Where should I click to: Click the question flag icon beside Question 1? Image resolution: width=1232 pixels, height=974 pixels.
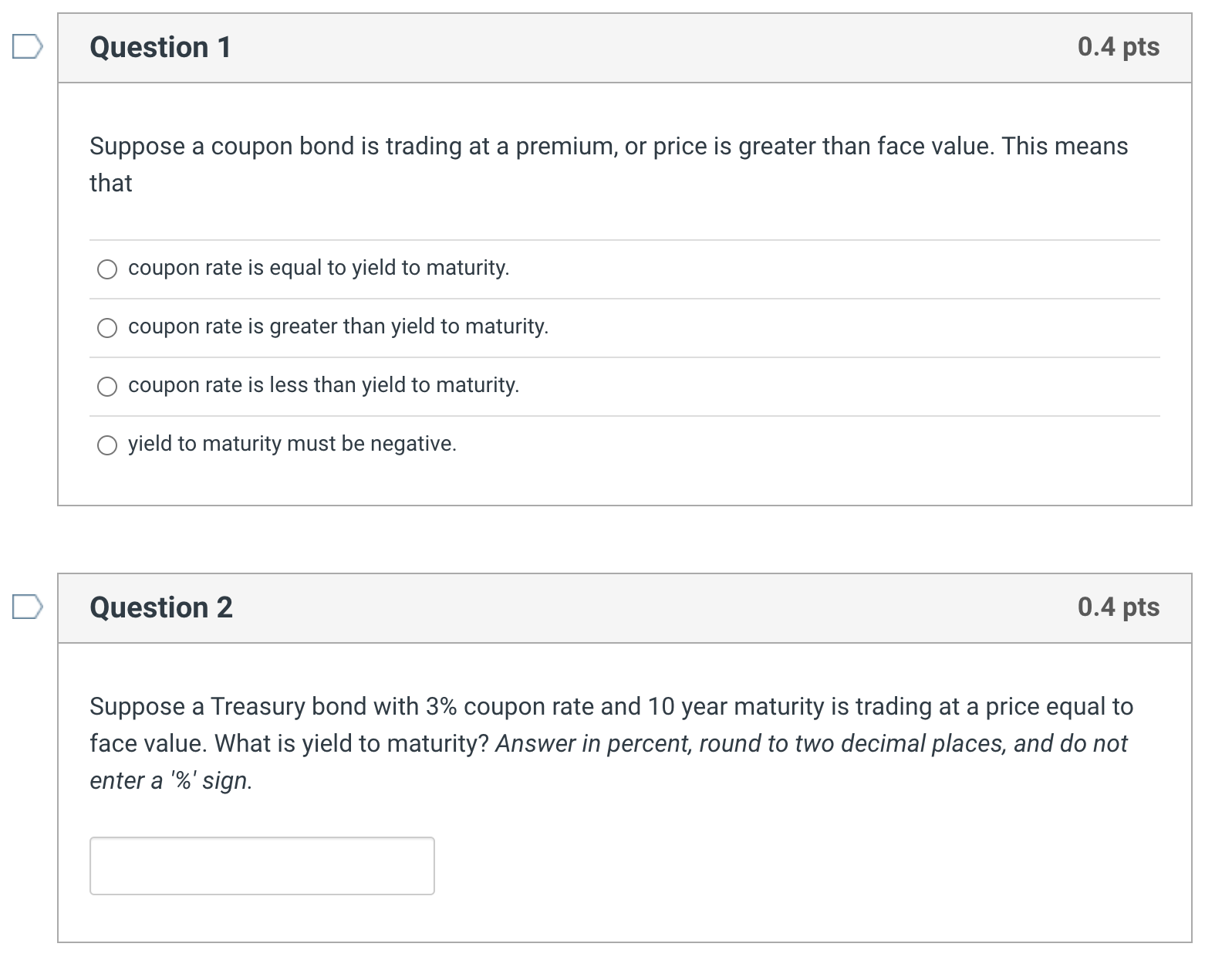[x=25, y=48]
